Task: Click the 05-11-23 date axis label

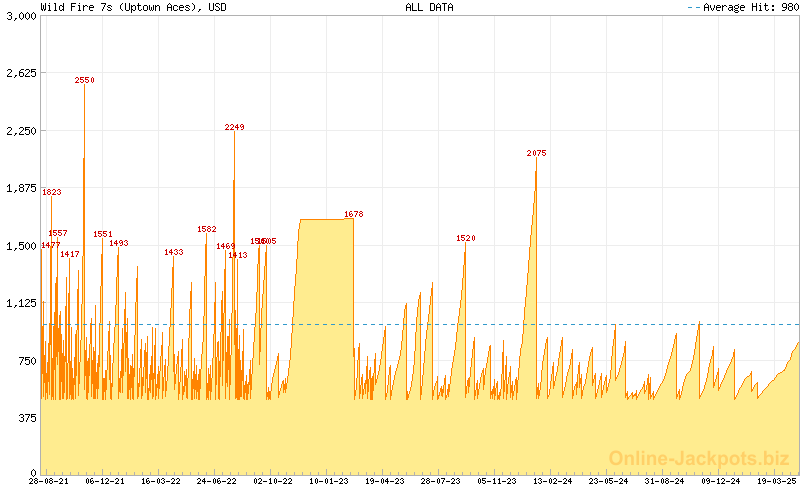Action: point(497,481)
